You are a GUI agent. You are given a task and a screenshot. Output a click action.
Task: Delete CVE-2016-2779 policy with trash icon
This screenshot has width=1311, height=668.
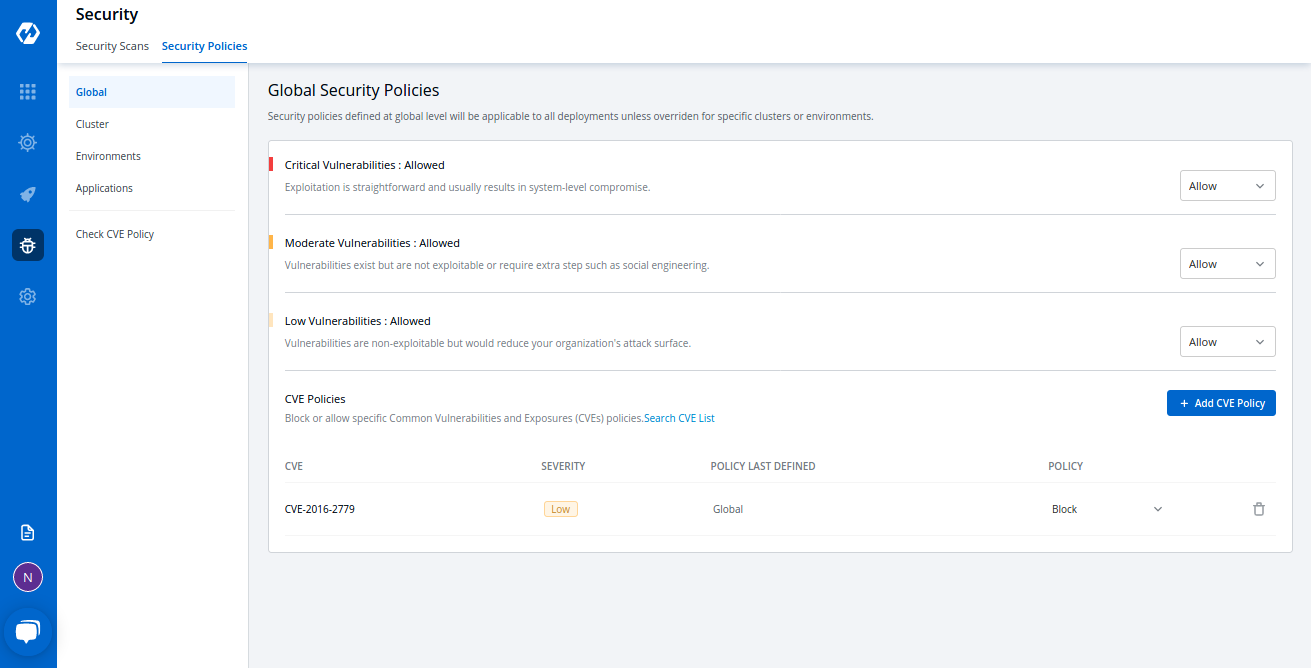click(1258, 509)
